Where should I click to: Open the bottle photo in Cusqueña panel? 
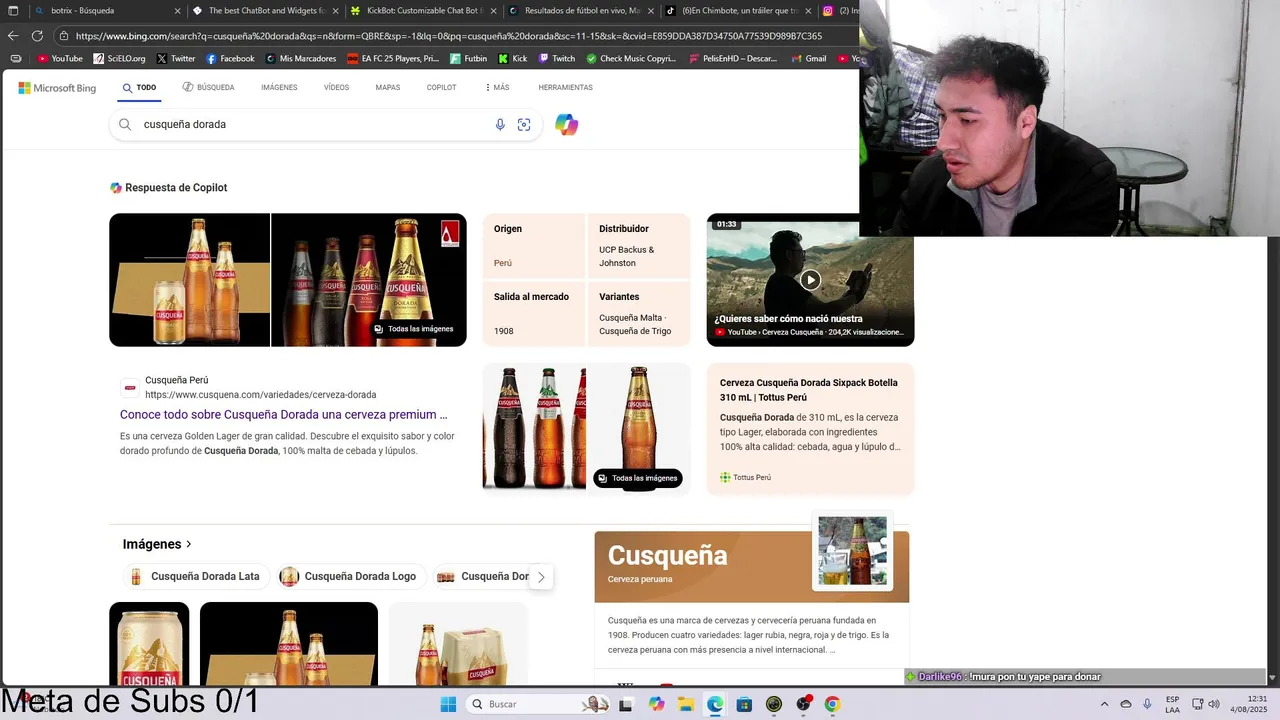[852, 550]
